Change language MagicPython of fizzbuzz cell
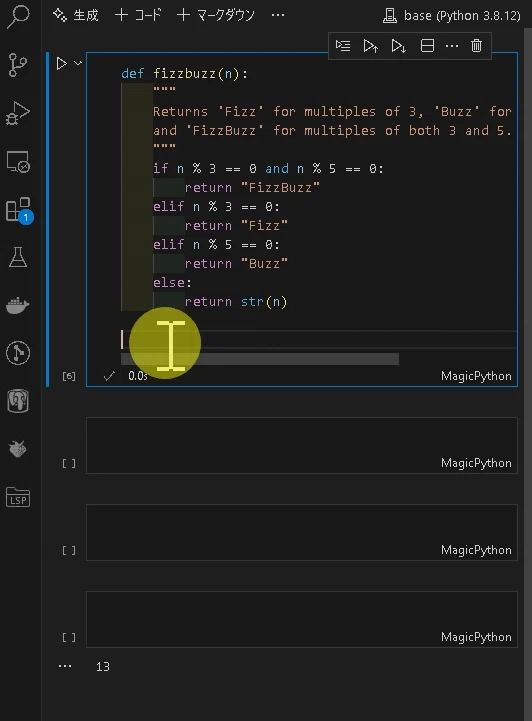This screenshot has height=721, width=532. pyautogui.click(x=476, y=376)
